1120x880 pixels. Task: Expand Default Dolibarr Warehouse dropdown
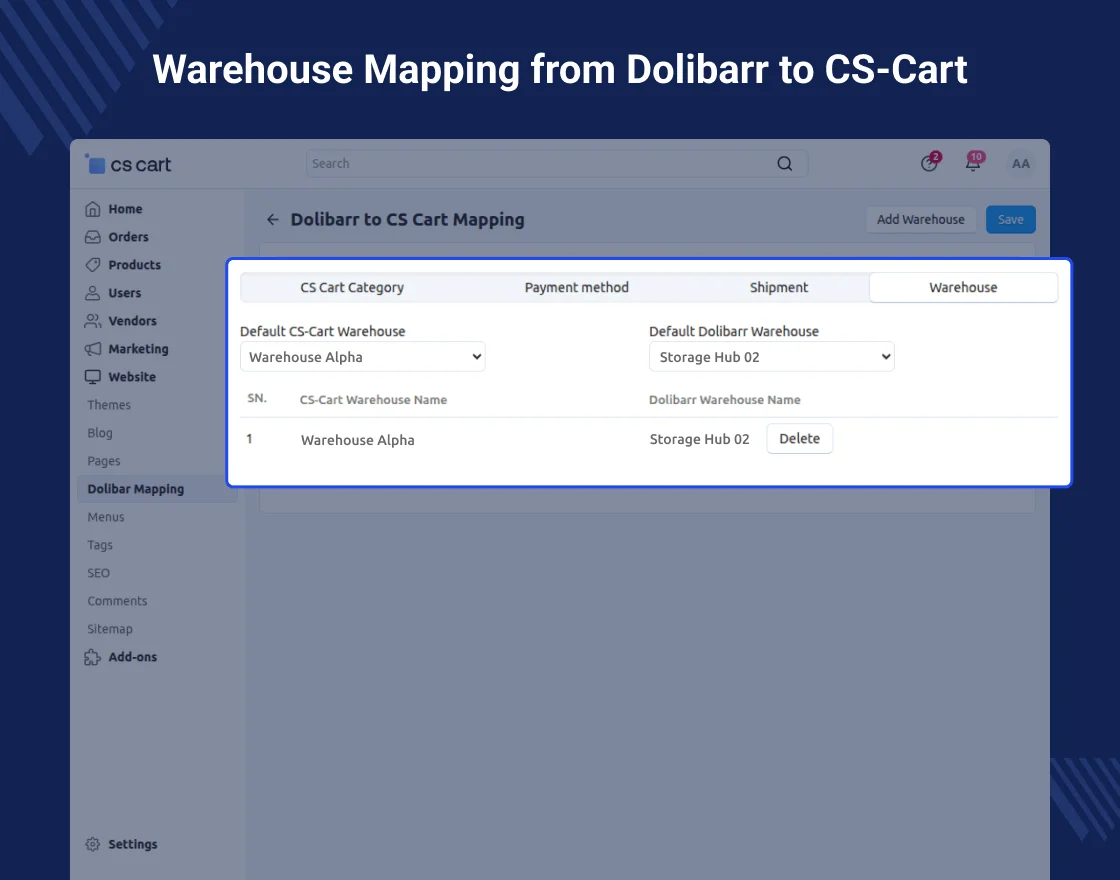(771, 357)
